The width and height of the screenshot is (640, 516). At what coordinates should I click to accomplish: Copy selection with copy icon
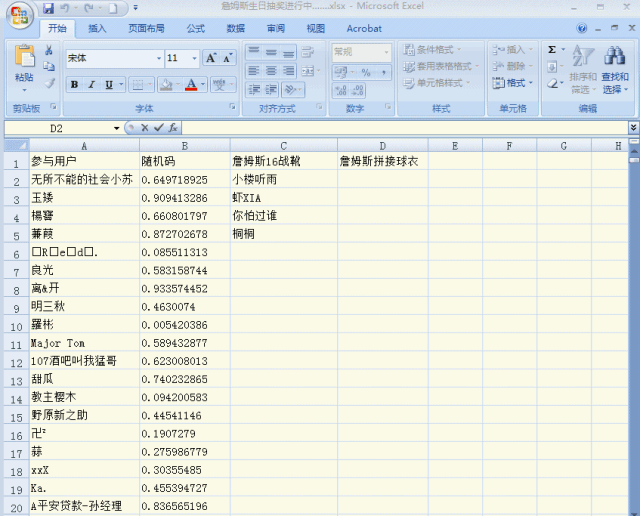pos(49,66)
